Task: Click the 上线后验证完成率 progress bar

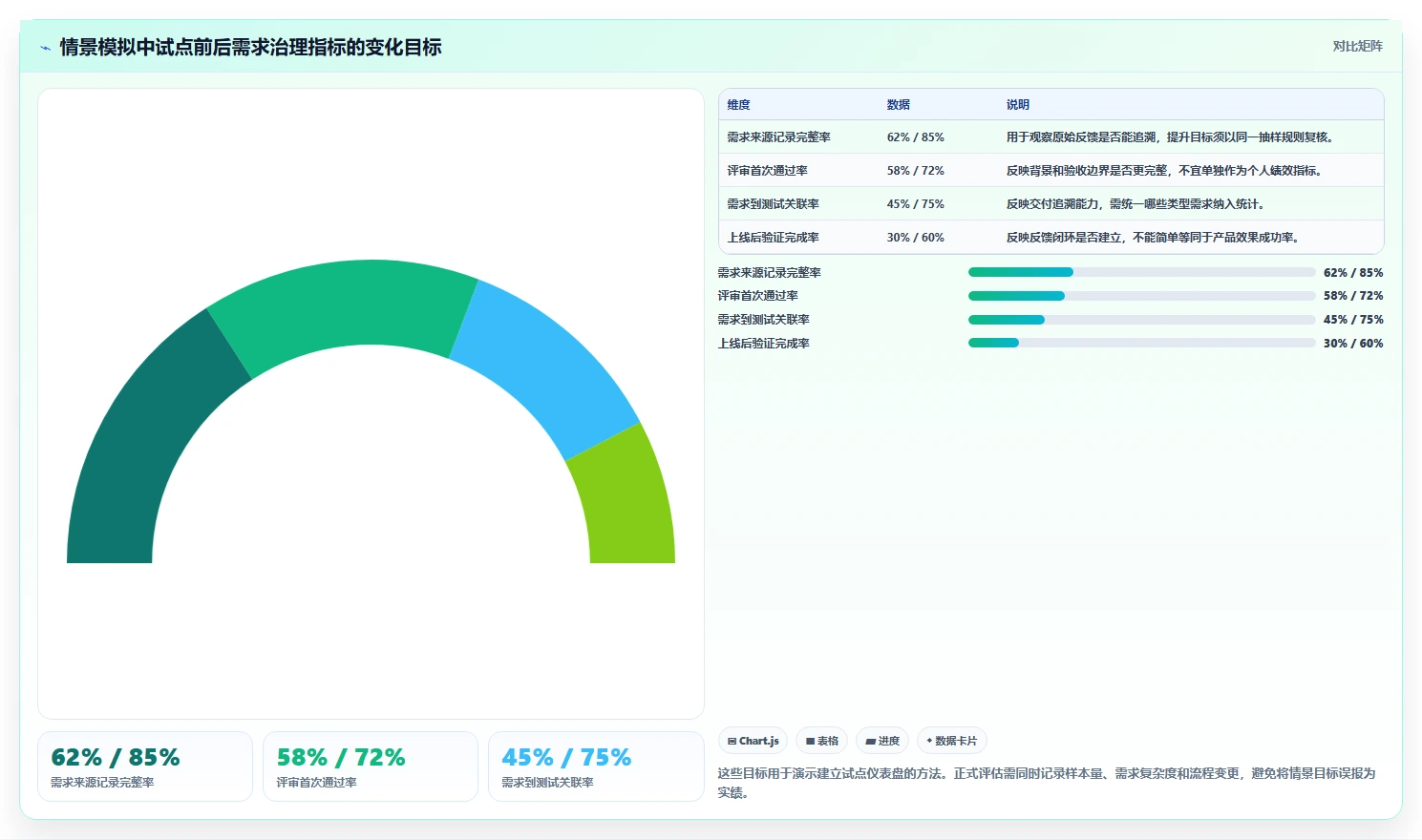Action: click(x=1142, y=343)
